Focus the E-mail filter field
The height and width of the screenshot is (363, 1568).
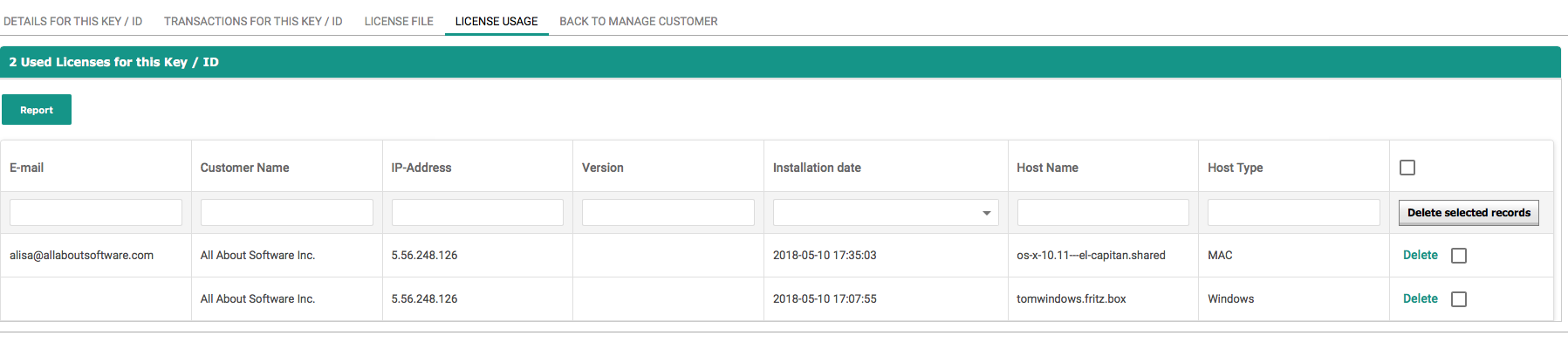tap(96, 213)
